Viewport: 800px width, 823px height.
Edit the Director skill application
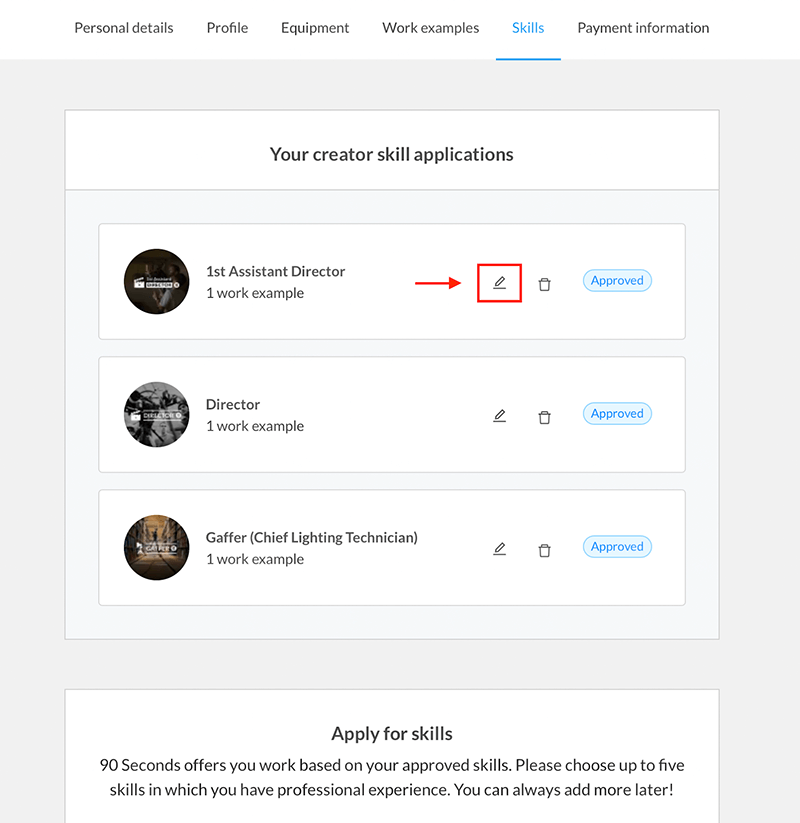point(500,415)
